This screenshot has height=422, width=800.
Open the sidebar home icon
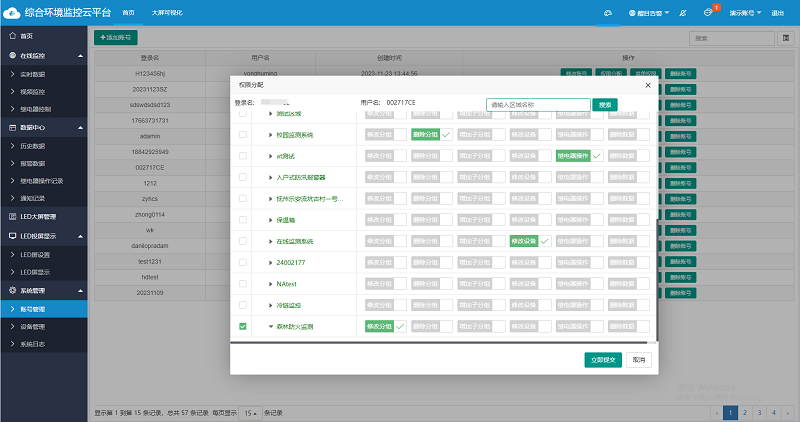[13, 36]
